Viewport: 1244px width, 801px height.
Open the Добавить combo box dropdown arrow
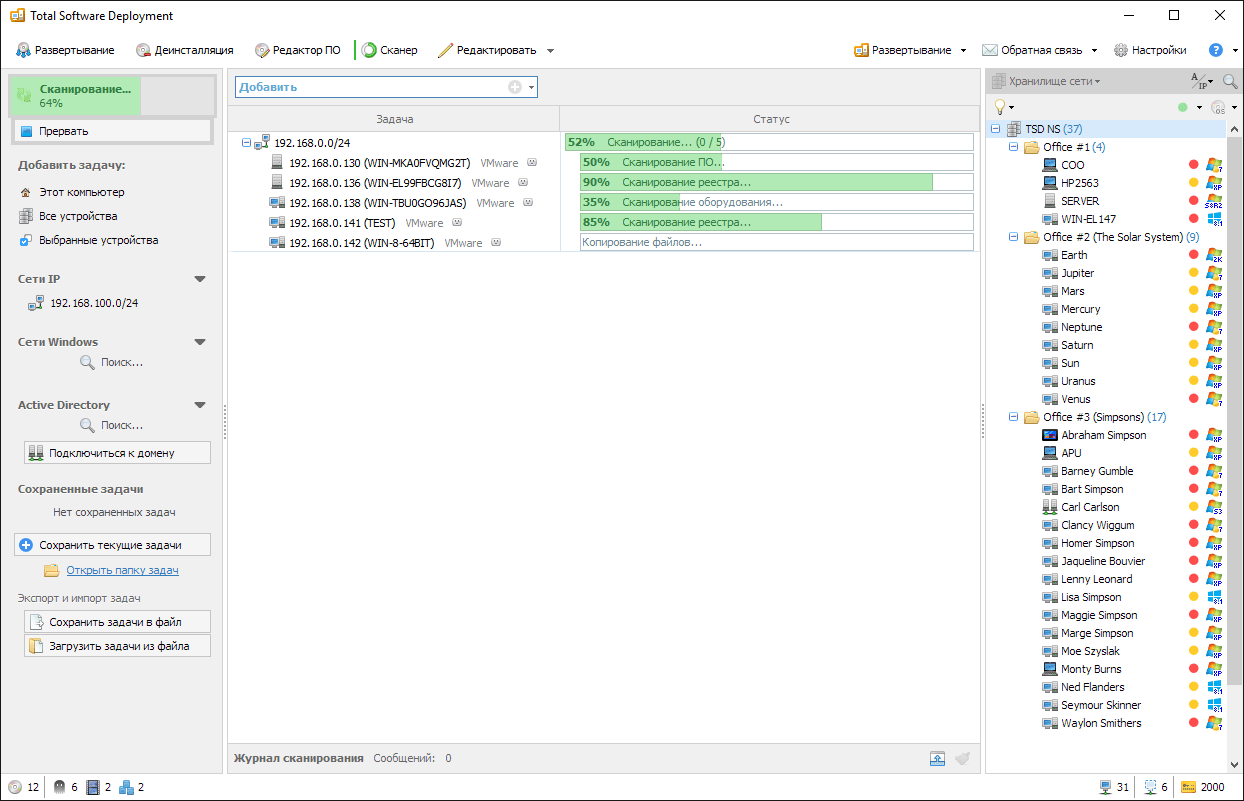[532, 87]
